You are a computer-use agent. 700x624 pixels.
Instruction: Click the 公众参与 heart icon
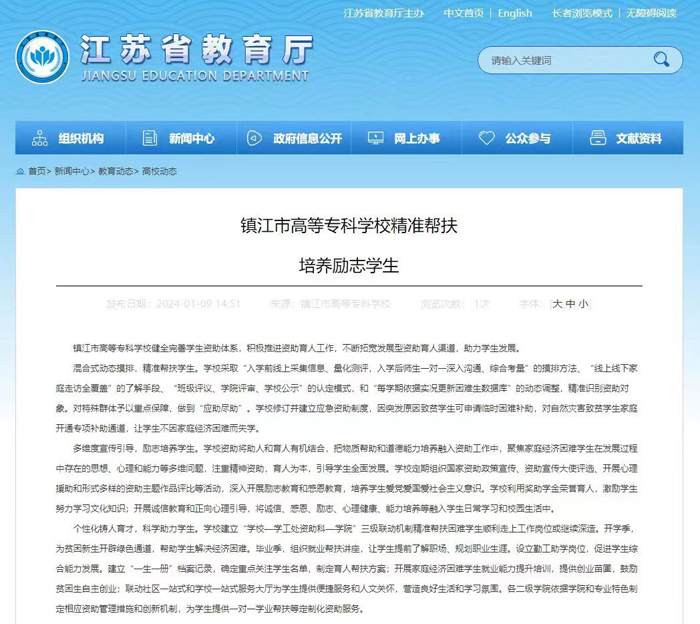coord(487,138)
